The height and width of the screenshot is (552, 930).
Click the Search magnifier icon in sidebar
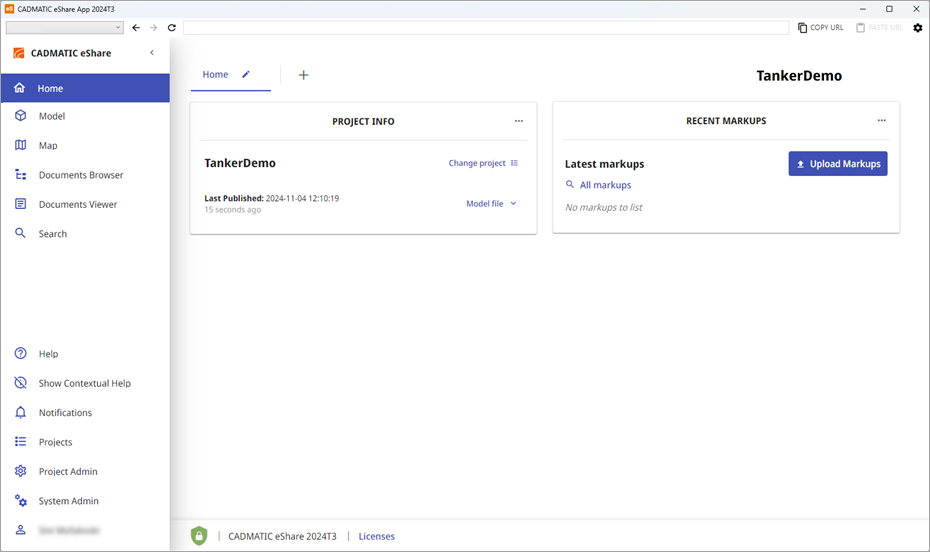(x=20, y=234)
